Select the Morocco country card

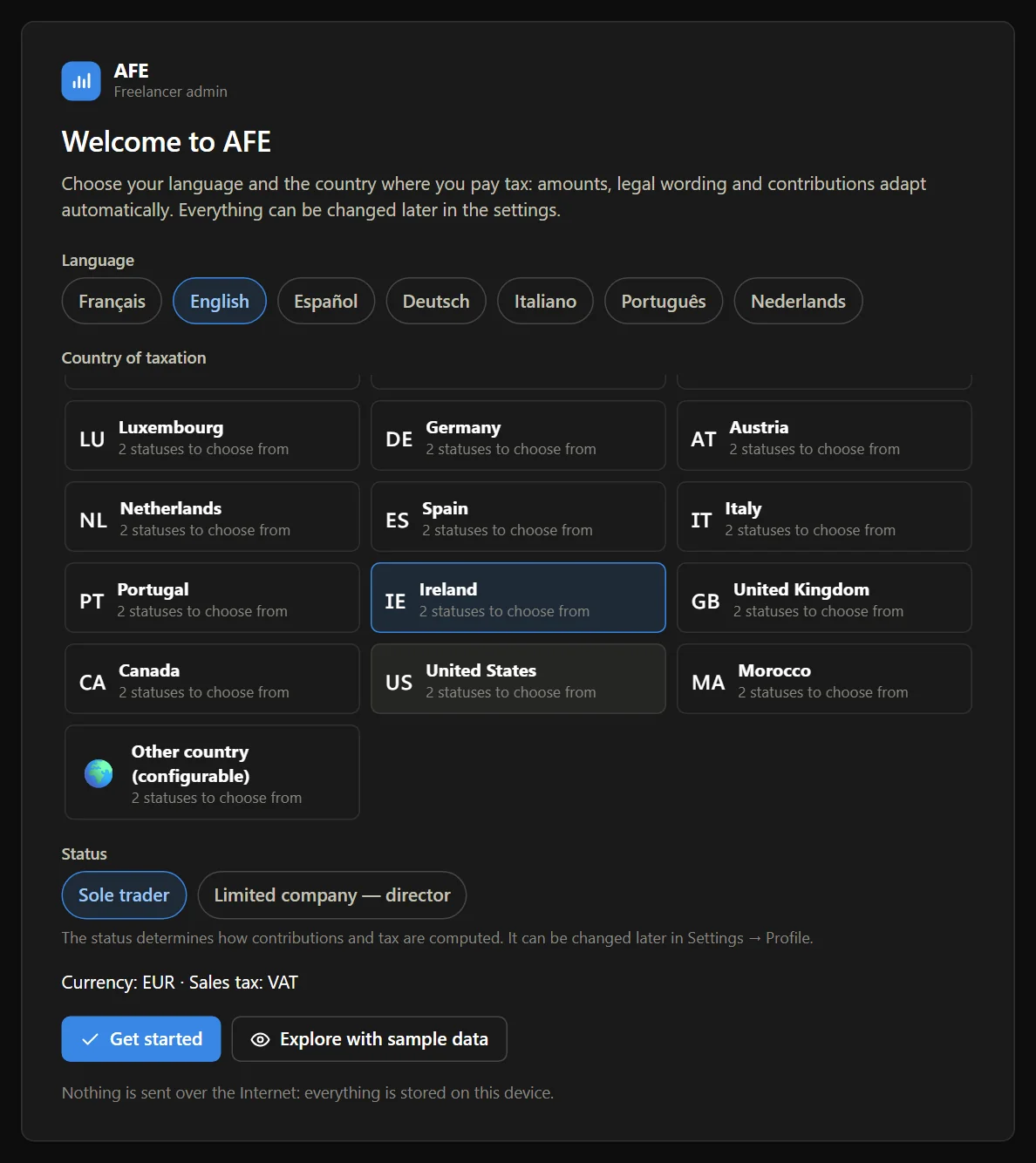(x=824, y=679)
